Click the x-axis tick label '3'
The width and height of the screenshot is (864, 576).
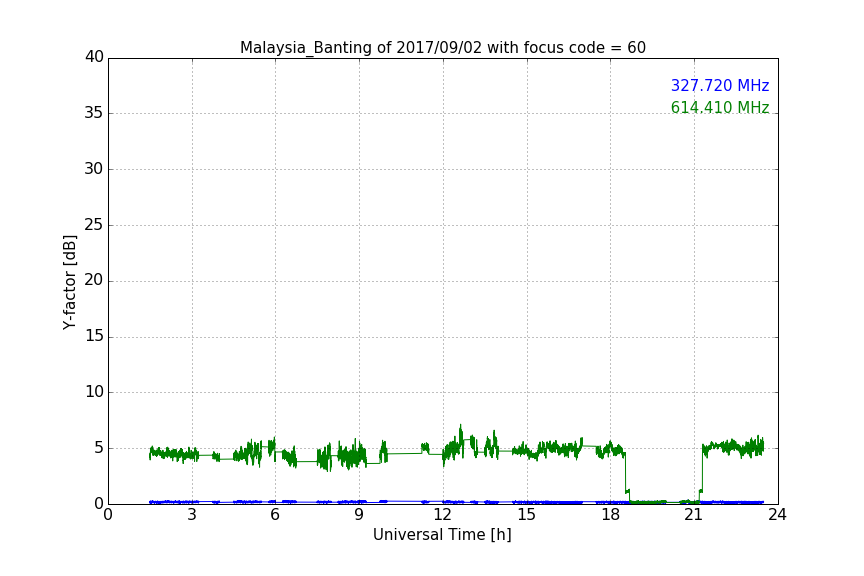coord(192,515)
